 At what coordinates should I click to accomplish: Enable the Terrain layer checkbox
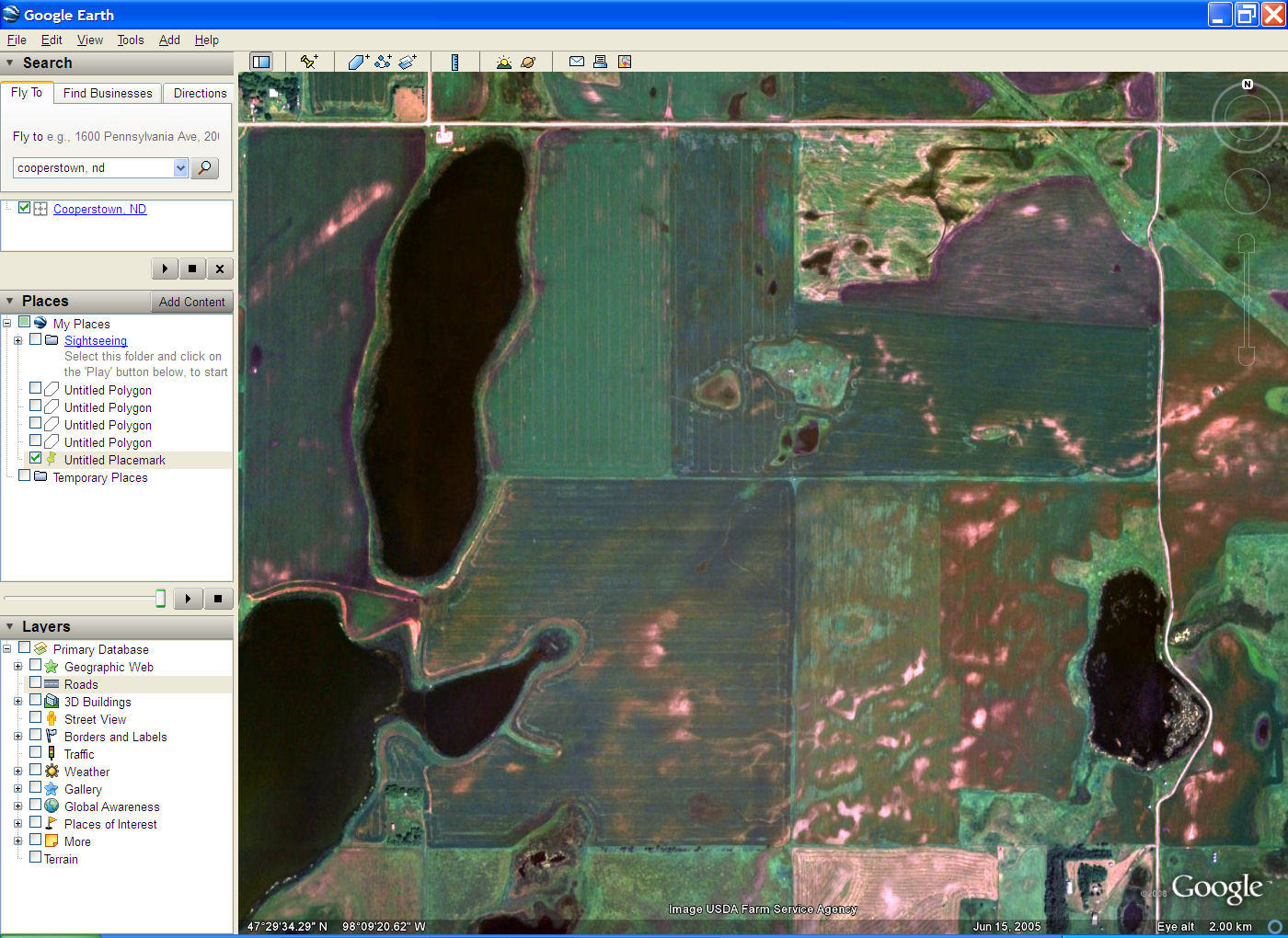click(35, 858)
